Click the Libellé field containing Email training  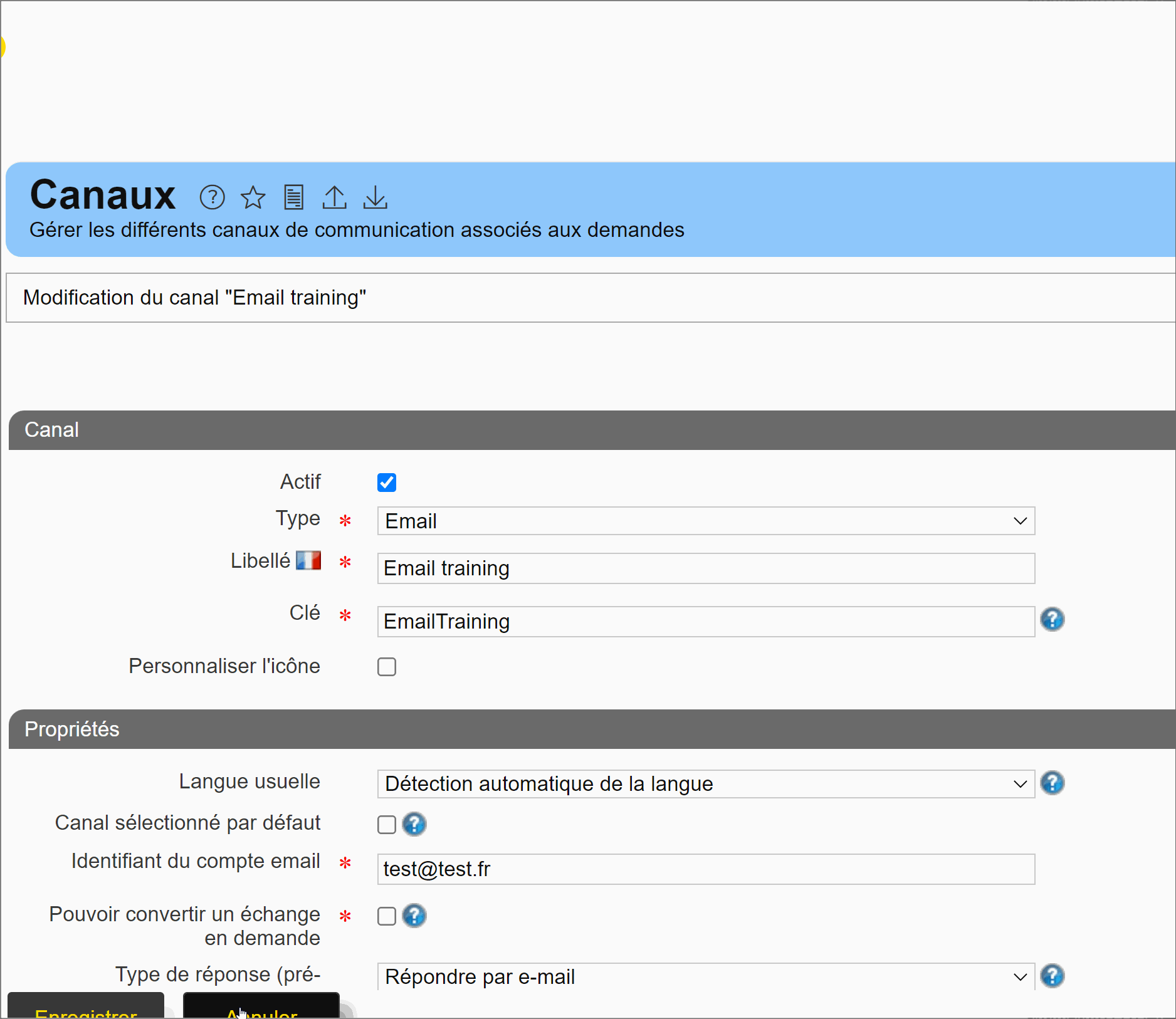tap(705, 568)
